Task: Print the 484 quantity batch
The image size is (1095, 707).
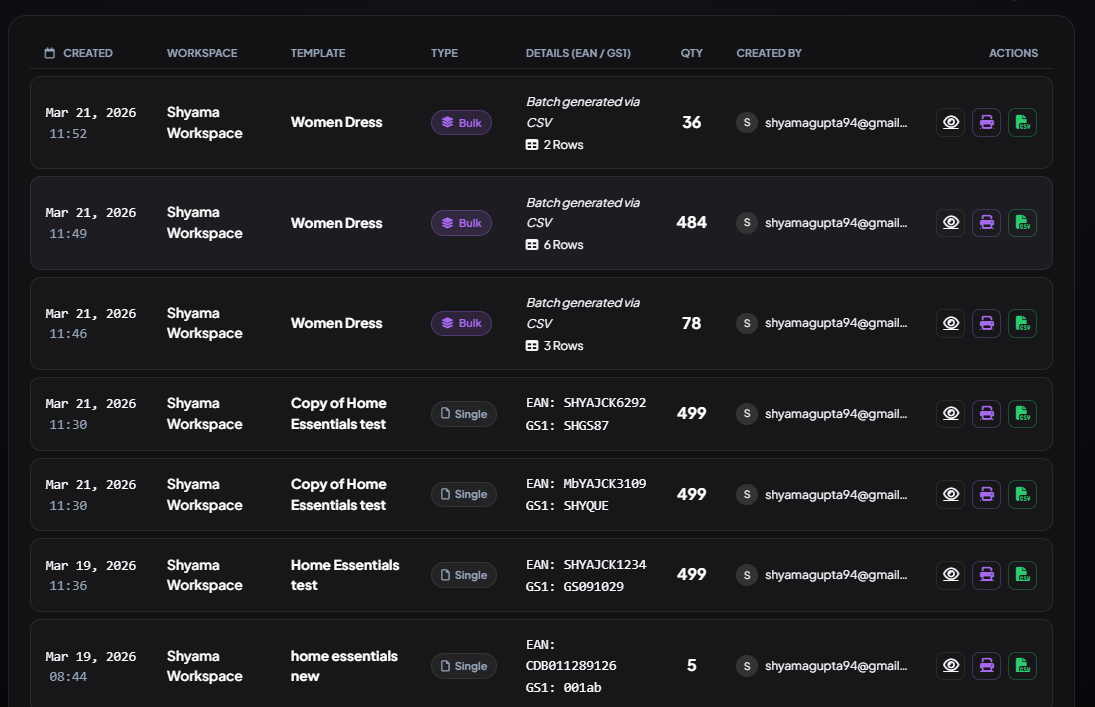Action: (x=987, y=223)
